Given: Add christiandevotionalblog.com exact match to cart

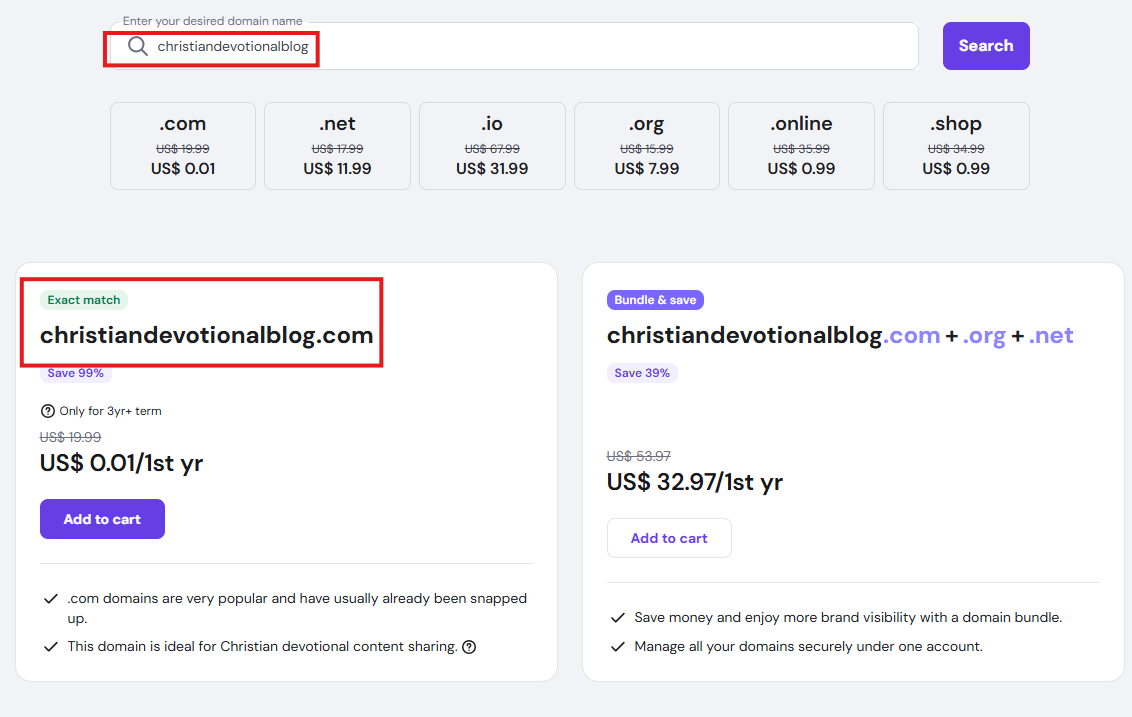Looking at the screenshot, I should point(102,519).
